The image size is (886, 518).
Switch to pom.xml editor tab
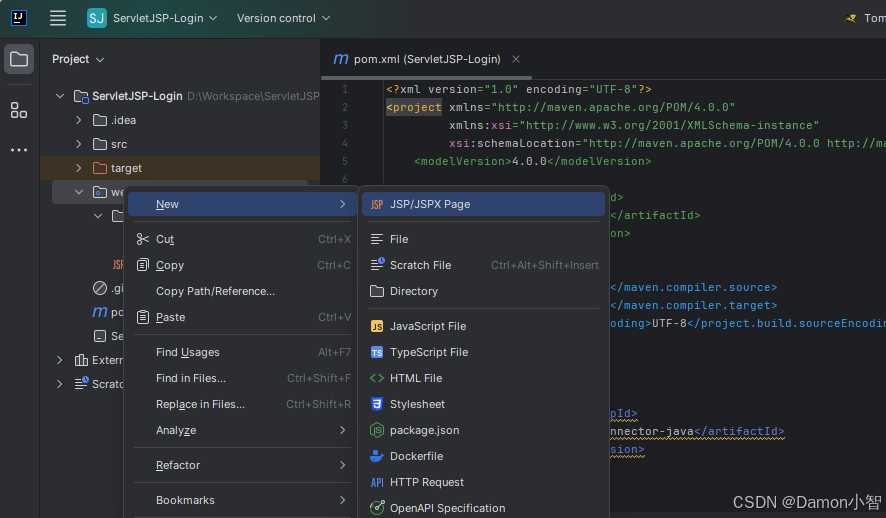pos(427,59)
